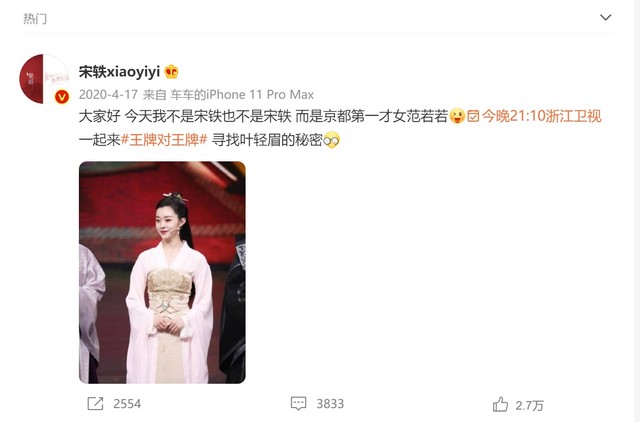Open the #王牌对王牌# hashtag topic
The width and height of the screenshot is (640, 422).
tap(164, 140)
